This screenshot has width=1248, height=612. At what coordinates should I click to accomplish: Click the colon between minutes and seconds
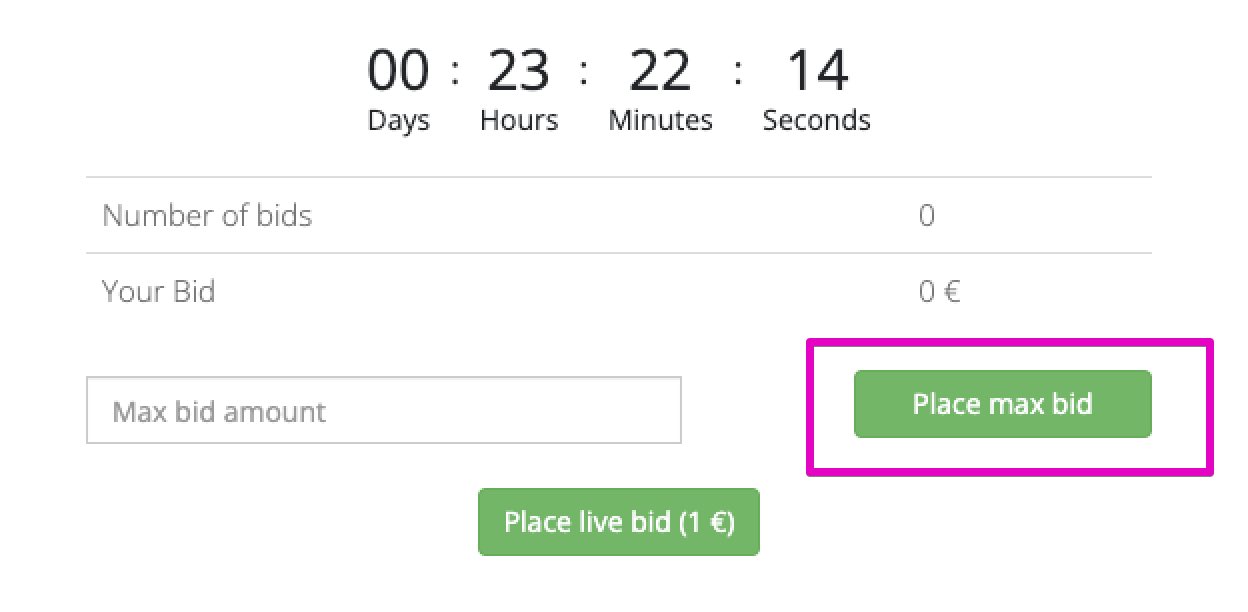[x=738, y=72]
